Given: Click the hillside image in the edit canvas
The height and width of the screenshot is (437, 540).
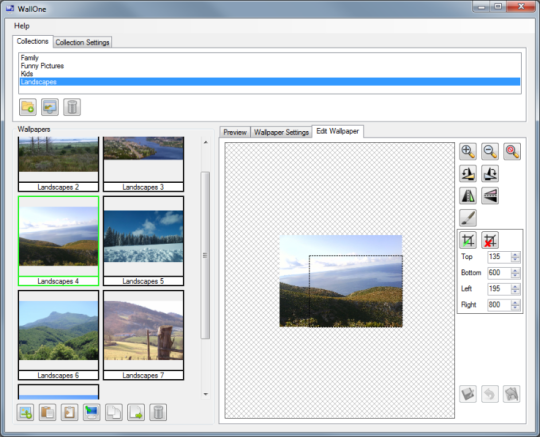Looking at the screenshot, I should (341, 281).
